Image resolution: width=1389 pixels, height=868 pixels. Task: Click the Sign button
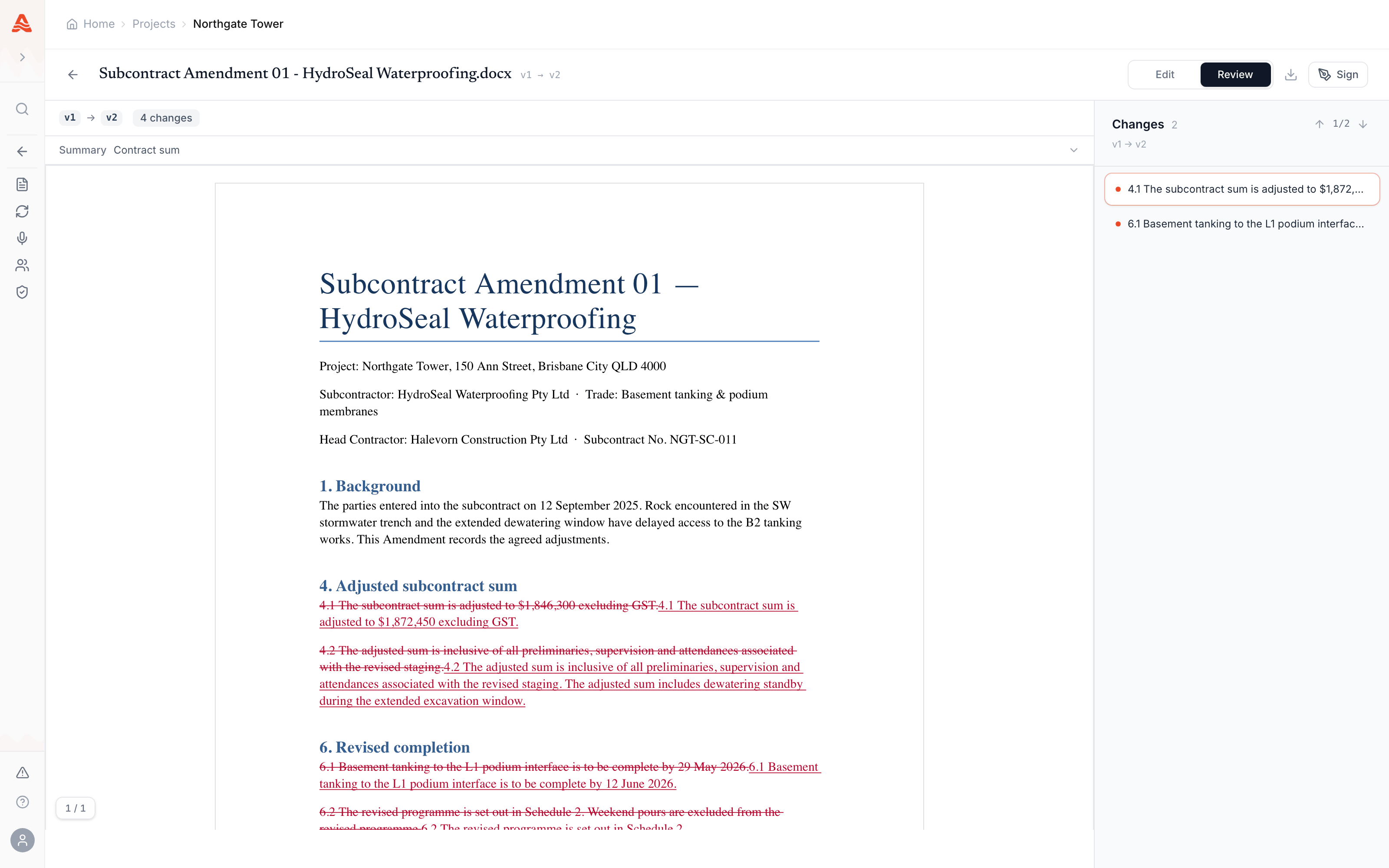pyautogui.click(x=1338, y=75)
